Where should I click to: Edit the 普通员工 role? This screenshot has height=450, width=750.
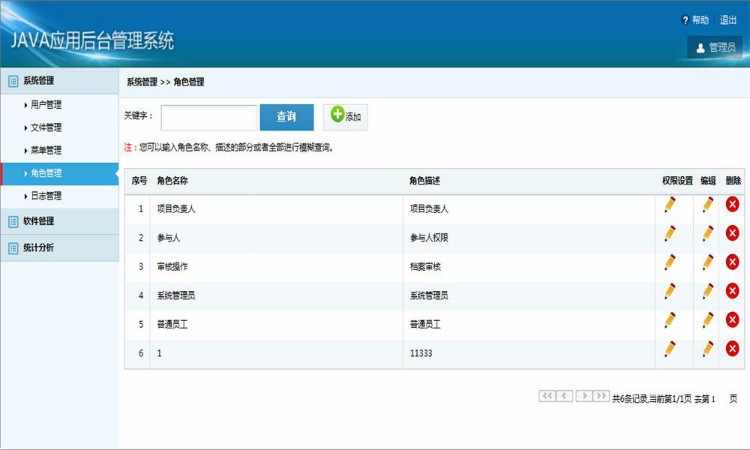point(707,319)
